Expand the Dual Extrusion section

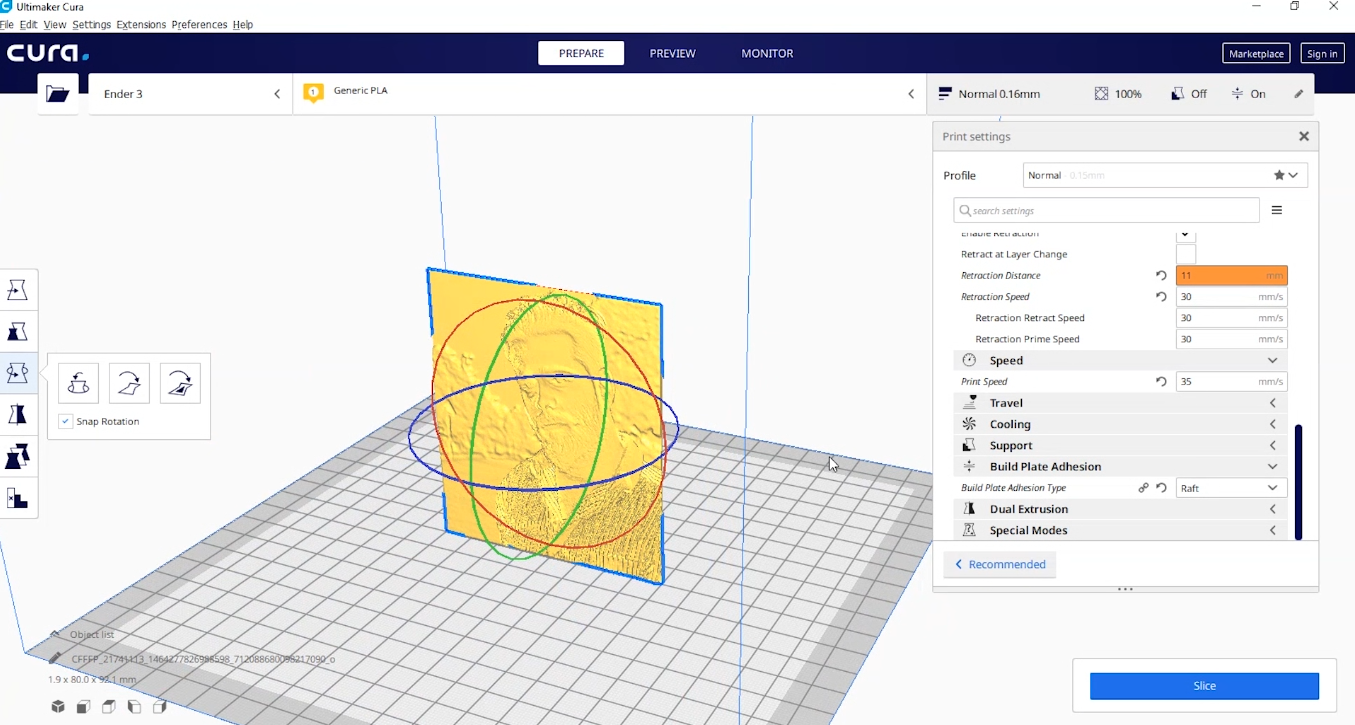coord(1120,509)
